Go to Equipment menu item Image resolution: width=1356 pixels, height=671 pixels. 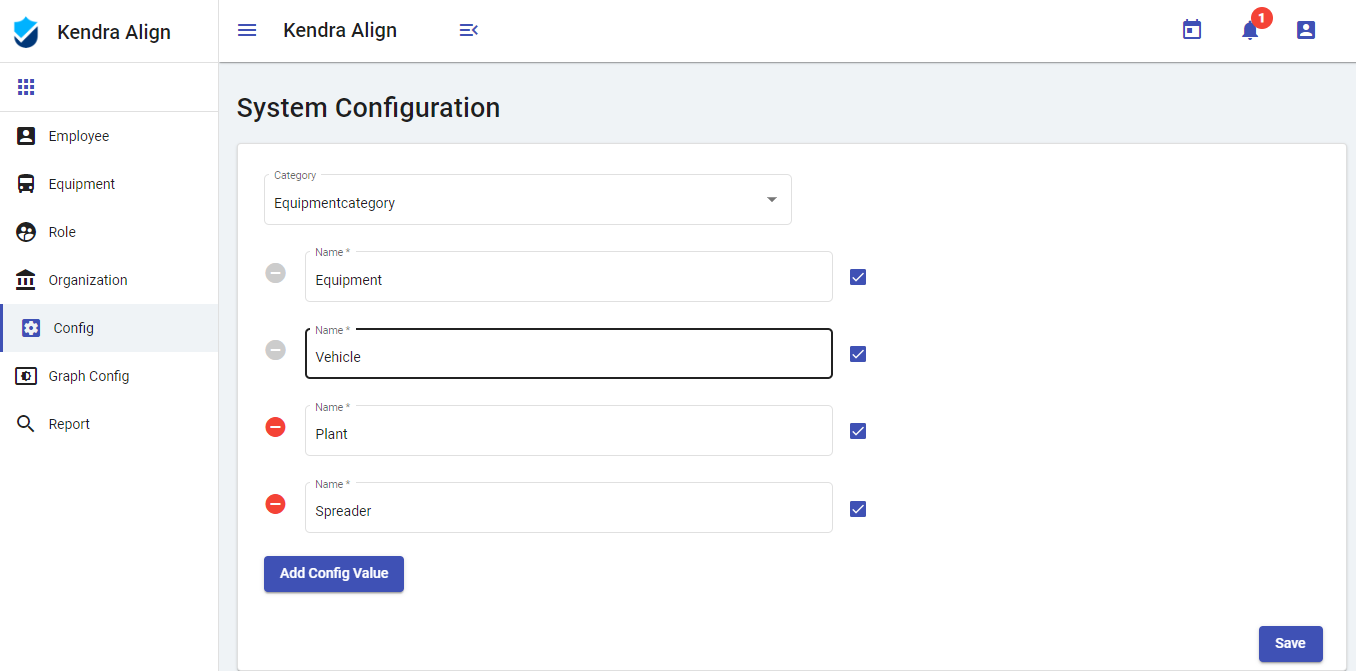[109, 184]
